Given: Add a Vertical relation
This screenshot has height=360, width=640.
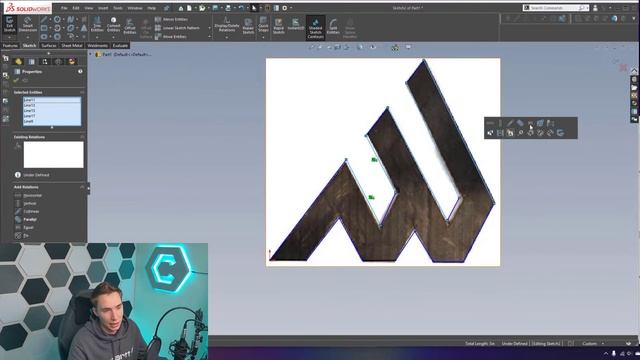Looking at the screenshot, I should click(26, 203).
